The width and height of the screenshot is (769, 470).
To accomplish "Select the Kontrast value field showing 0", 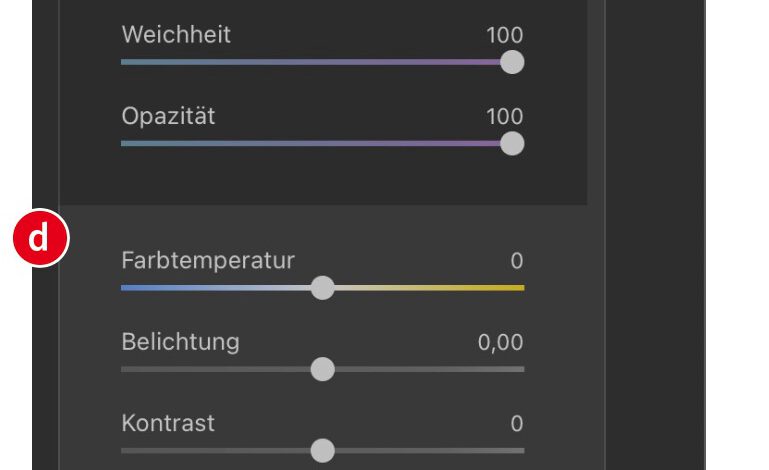I will pyautogui.click(x=516, y=424).
